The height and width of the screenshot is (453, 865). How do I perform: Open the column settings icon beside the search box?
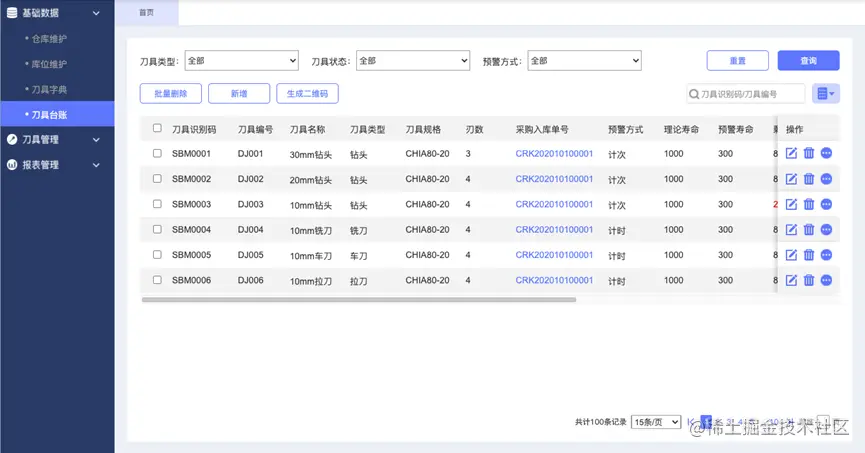pos(825,94)
